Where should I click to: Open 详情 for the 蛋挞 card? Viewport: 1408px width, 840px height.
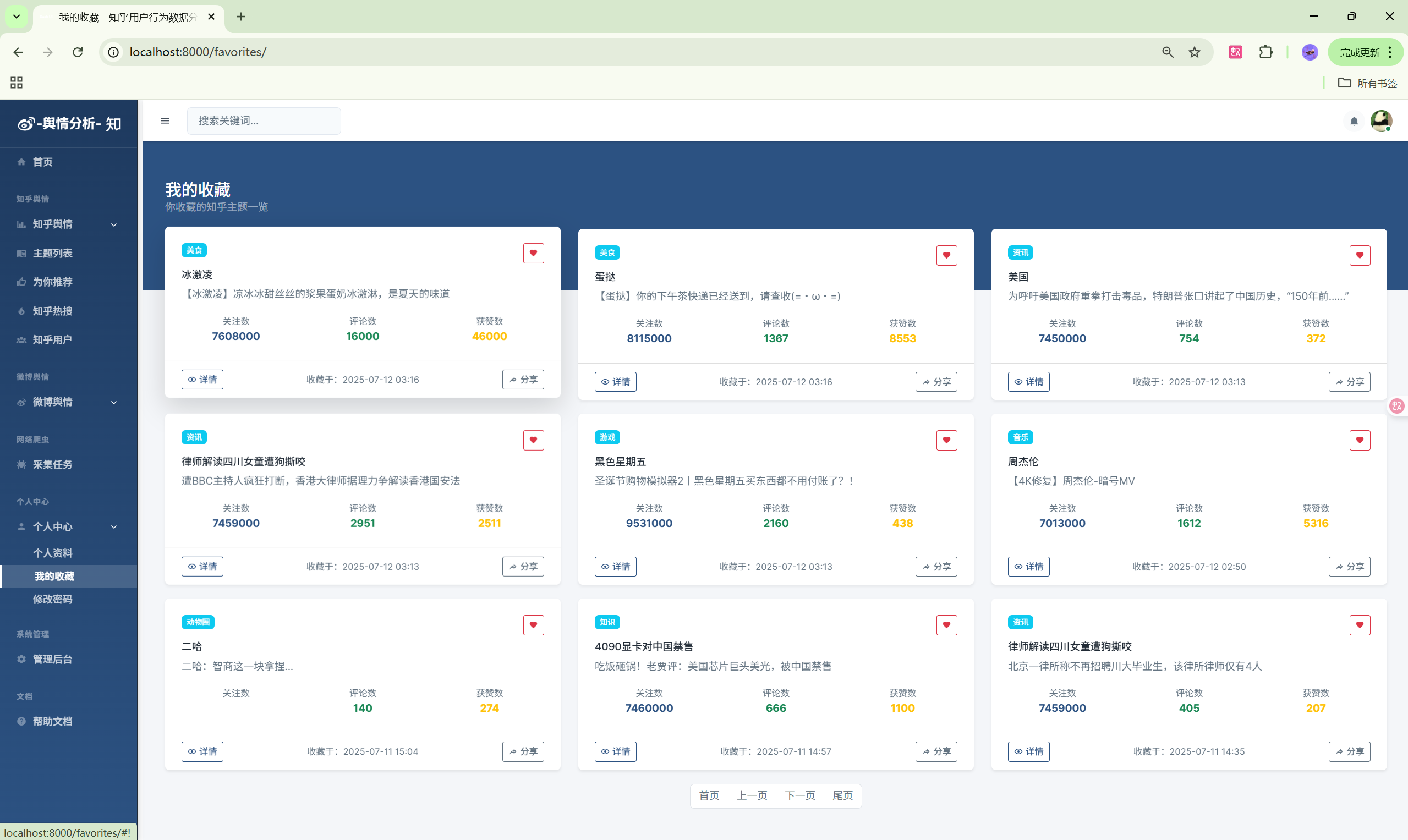(615, 382)
